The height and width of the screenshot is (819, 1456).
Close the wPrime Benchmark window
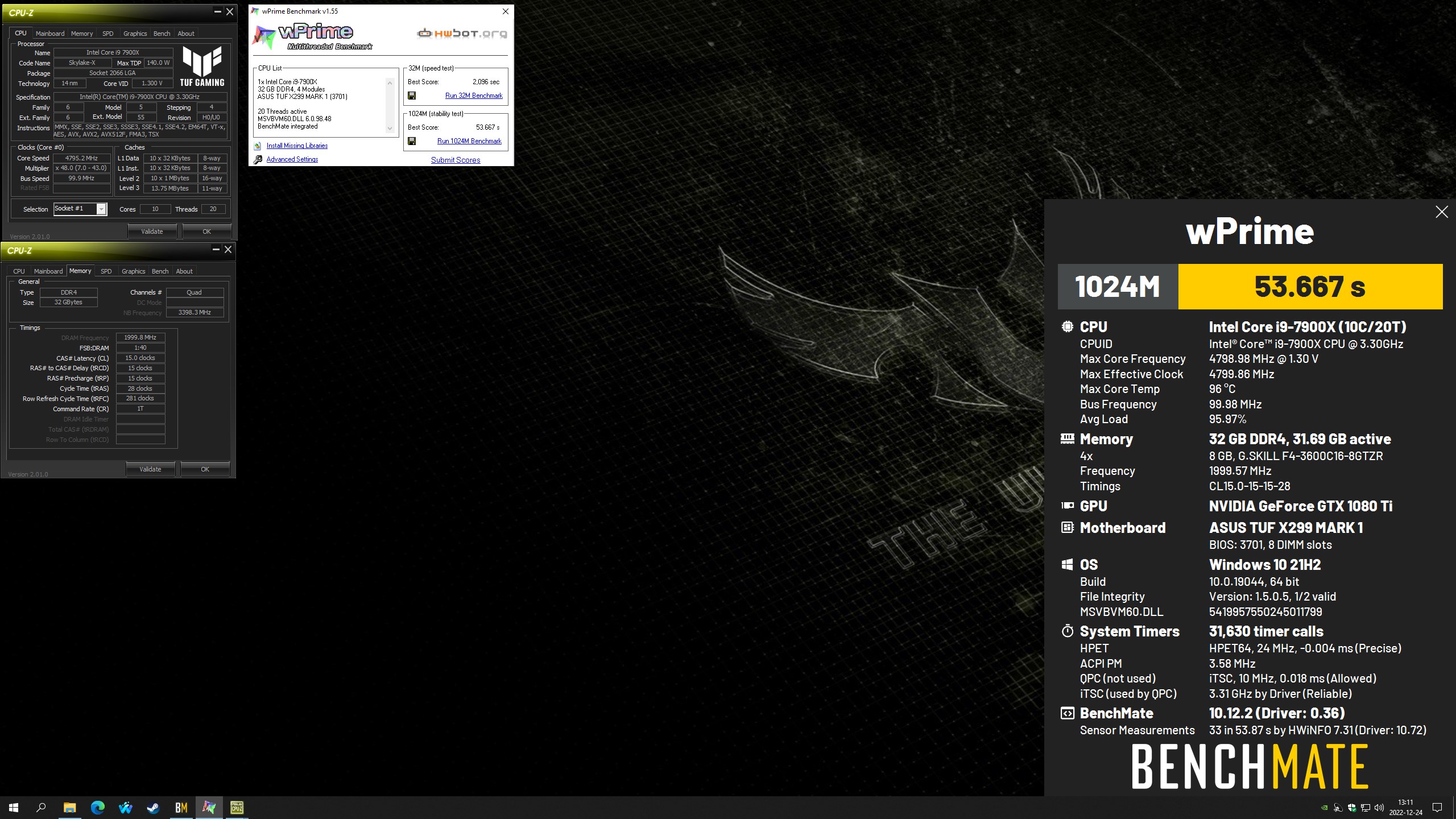pyautogui.click(x=506, y=11)
